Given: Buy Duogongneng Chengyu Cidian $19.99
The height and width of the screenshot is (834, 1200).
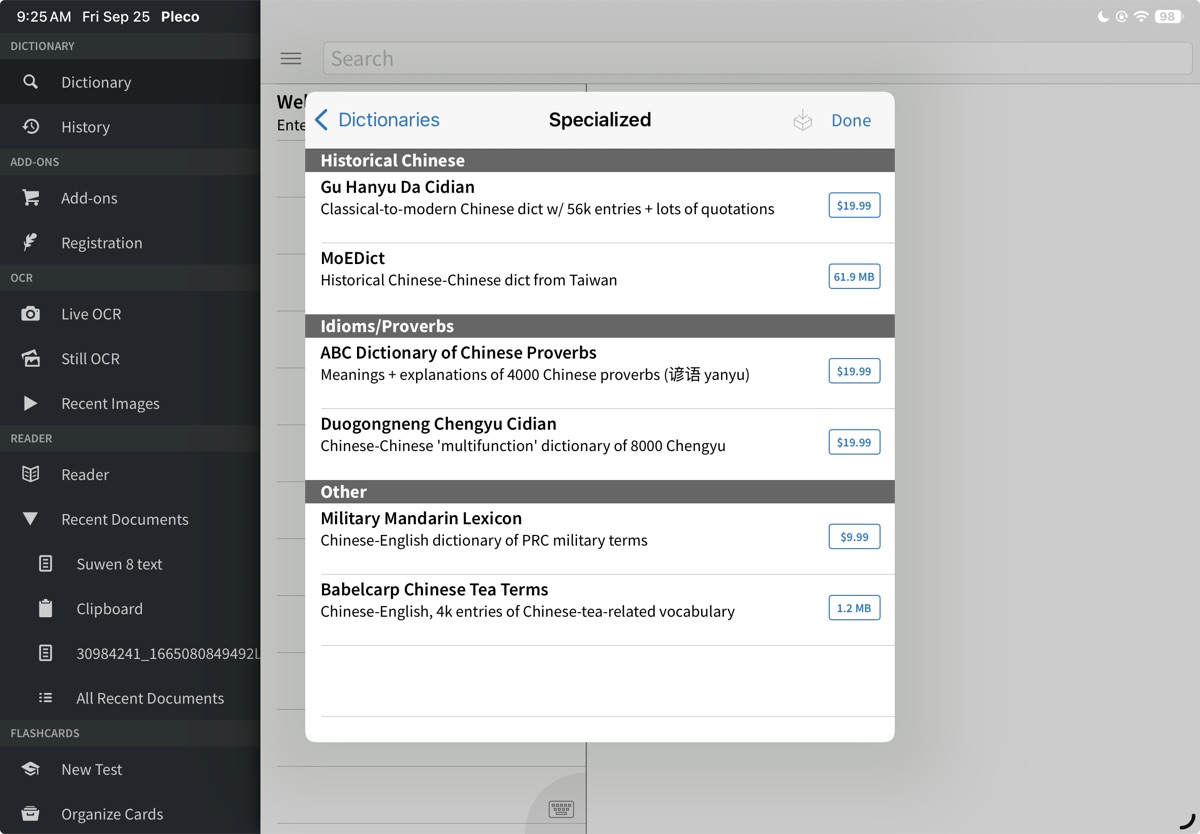Looking at the screenshot, I should (x=854, y=442).
